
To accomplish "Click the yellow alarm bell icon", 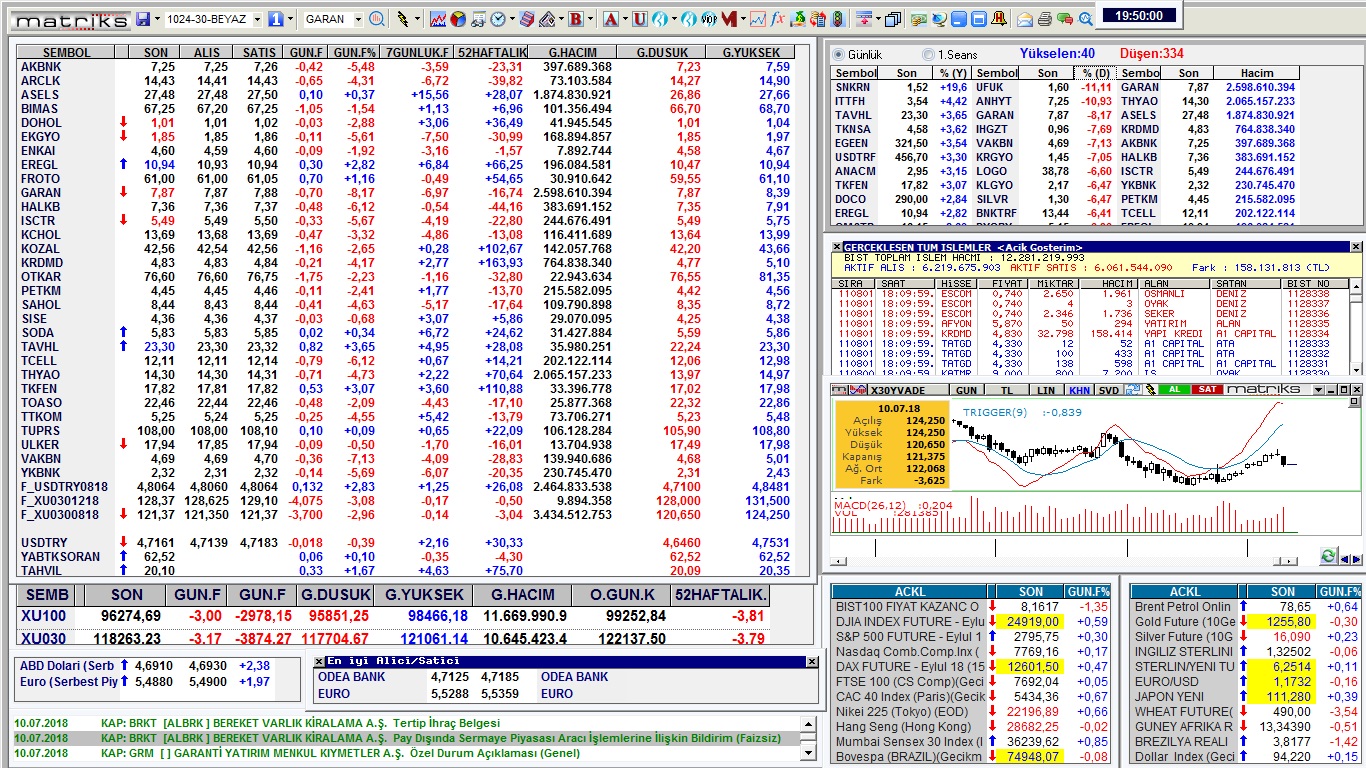I will [999, 19].
